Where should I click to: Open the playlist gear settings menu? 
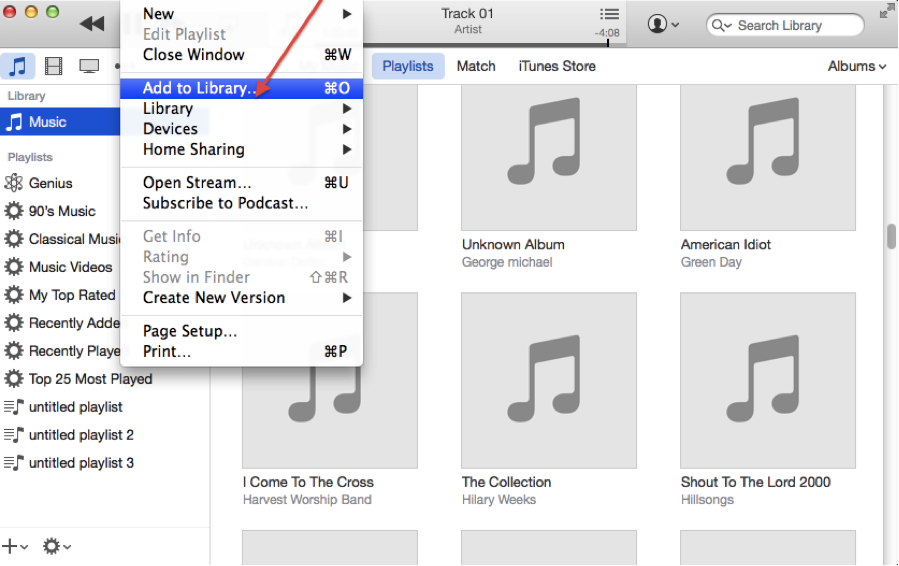tap(56, 546)
